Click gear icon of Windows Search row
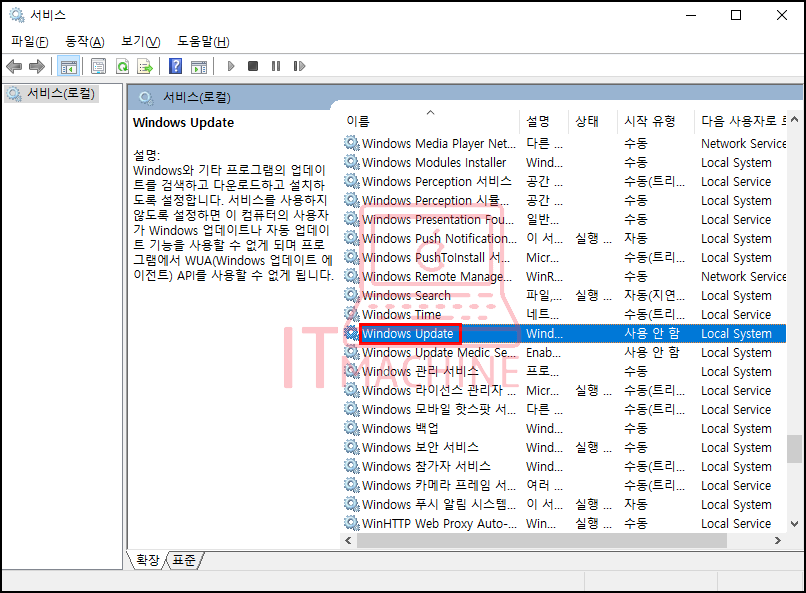This screenshot has height=593, width=806. point(352,295)
